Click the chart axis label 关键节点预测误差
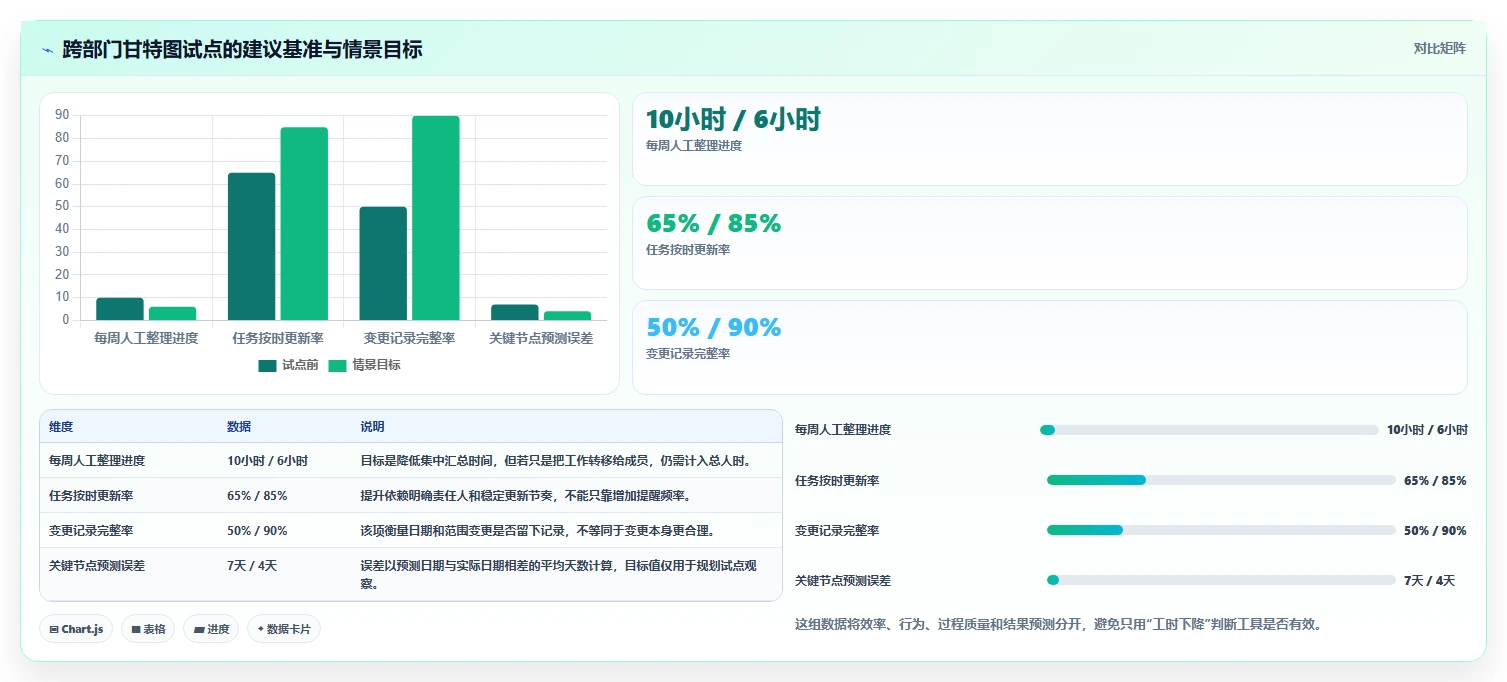 click(x=541, y=338)
